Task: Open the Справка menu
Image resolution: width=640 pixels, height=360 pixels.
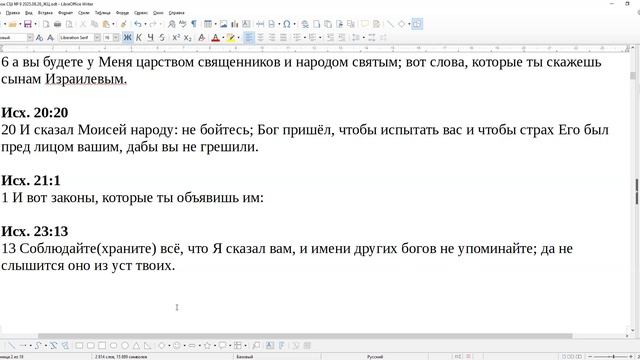Action: (176, 13)
